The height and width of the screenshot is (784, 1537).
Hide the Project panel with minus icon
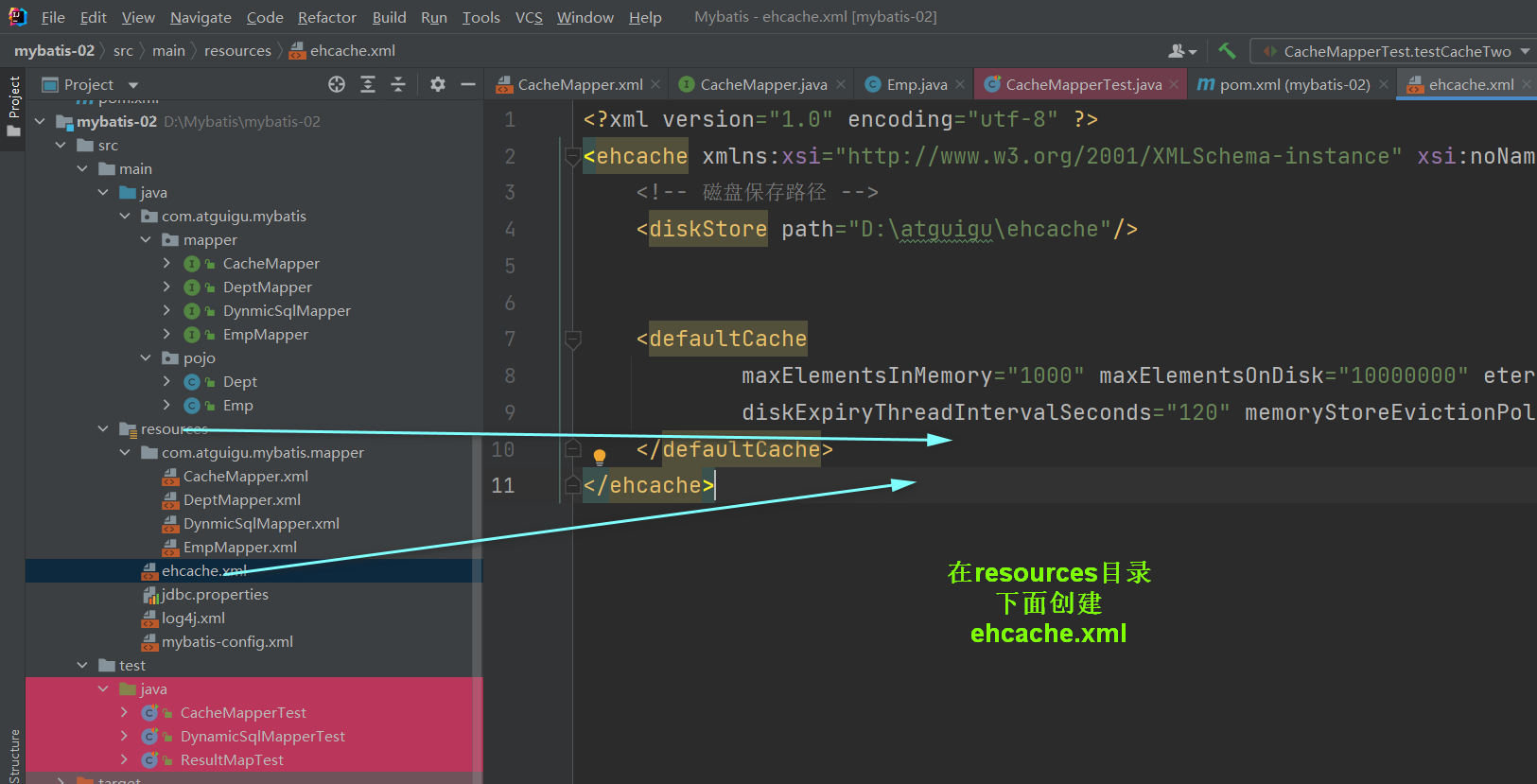pos(467,84)
